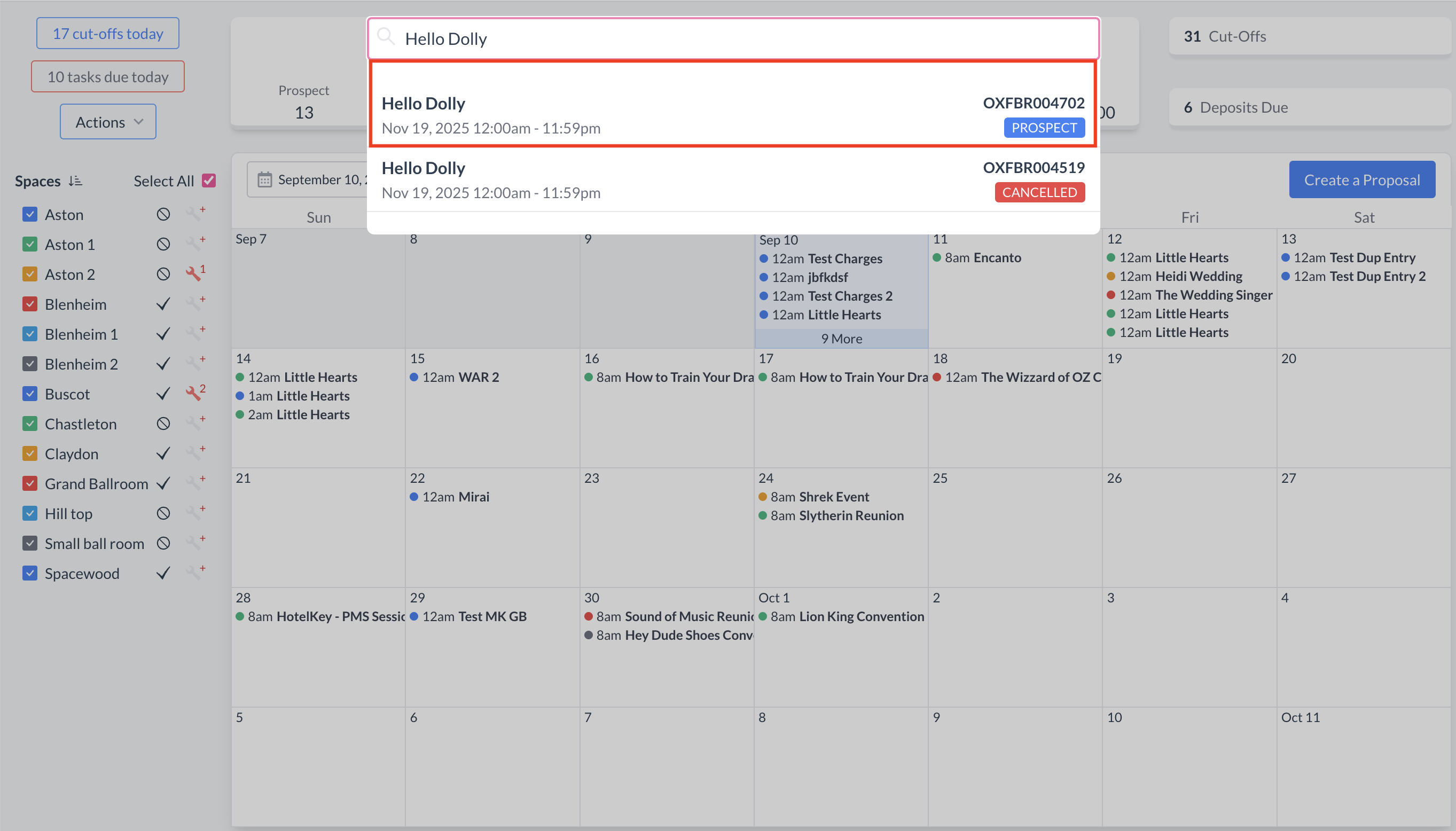1456x831 pixels.
Task: Click Create a Proposal button
Action: tap(1361, 180)
